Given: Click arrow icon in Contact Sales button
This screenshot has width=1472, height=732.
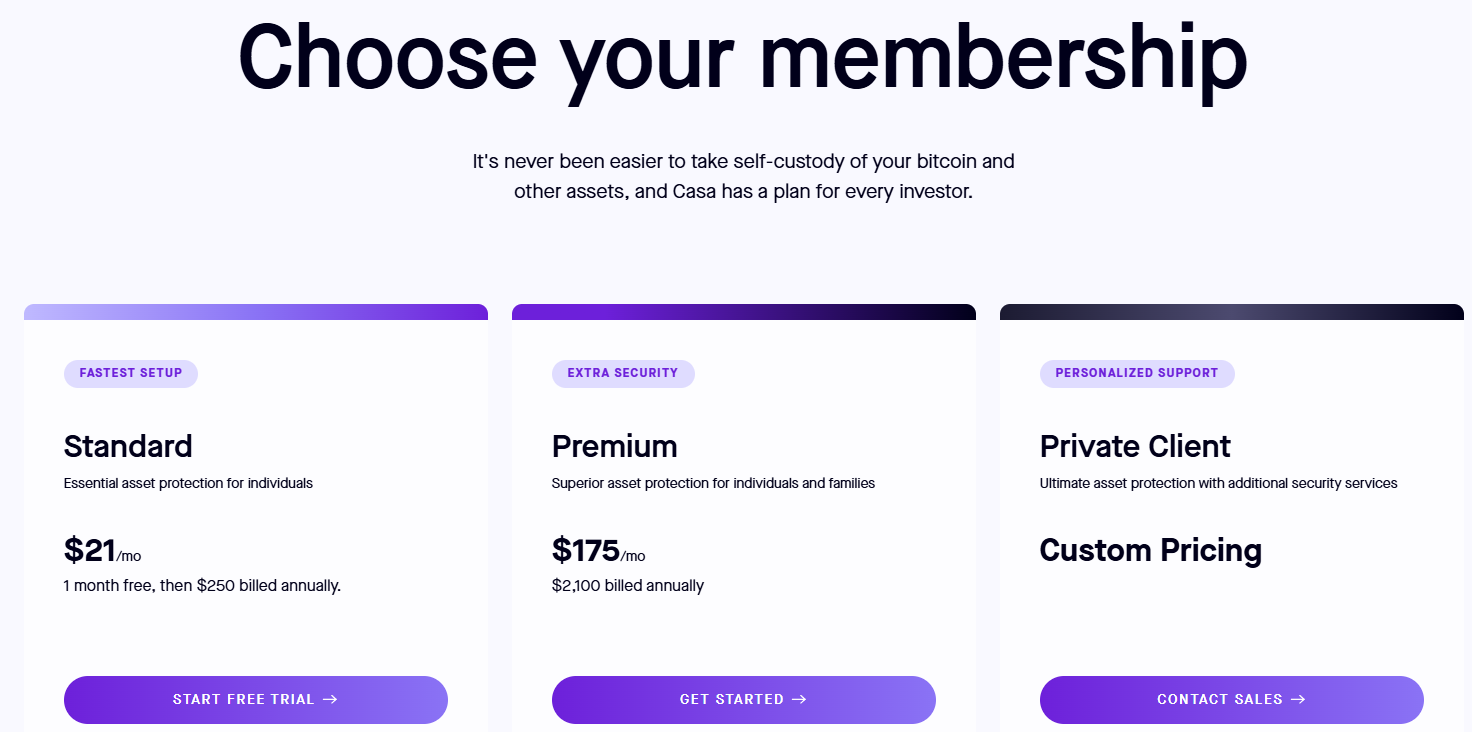Looking at the screenshot, I should pyautogui.click(x=1298, y=700).
